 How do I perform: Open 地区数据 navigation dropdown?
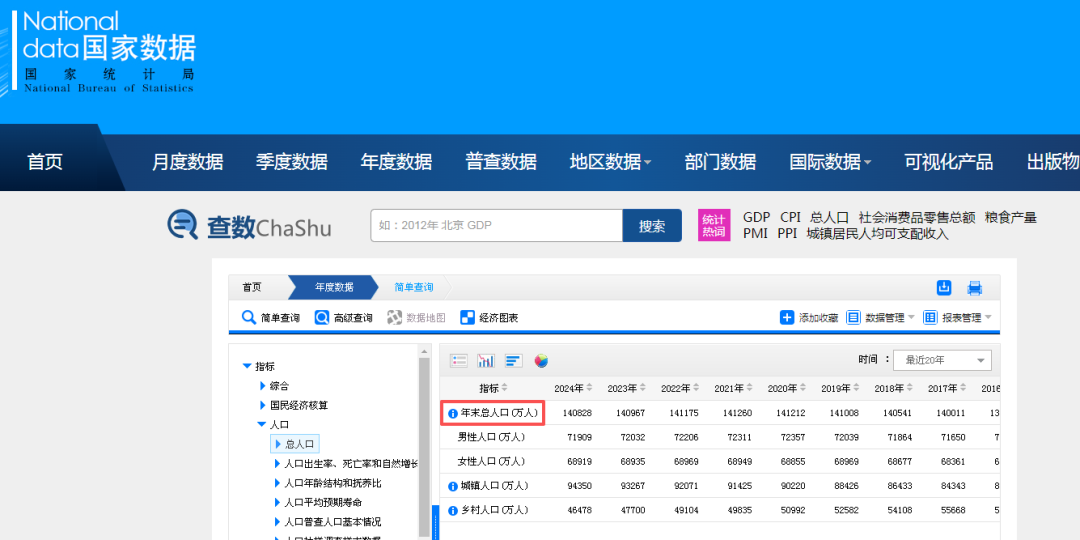pyautogui.click(x=610, y=162)
